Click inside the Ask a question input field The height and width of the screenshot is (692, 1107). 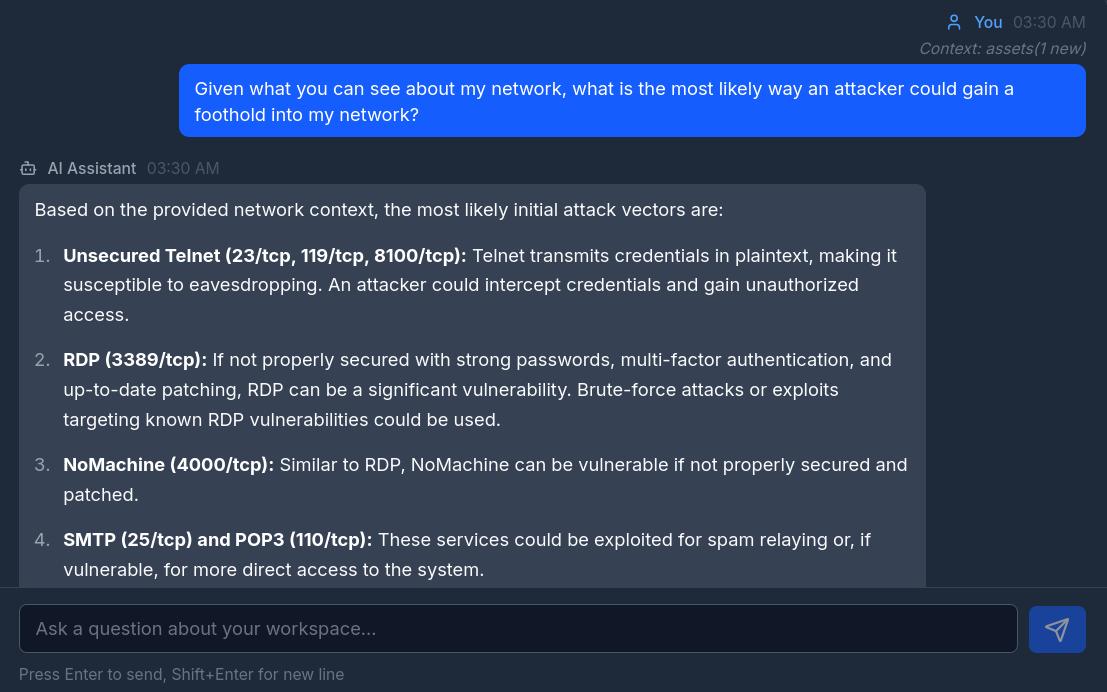point(518,629)
